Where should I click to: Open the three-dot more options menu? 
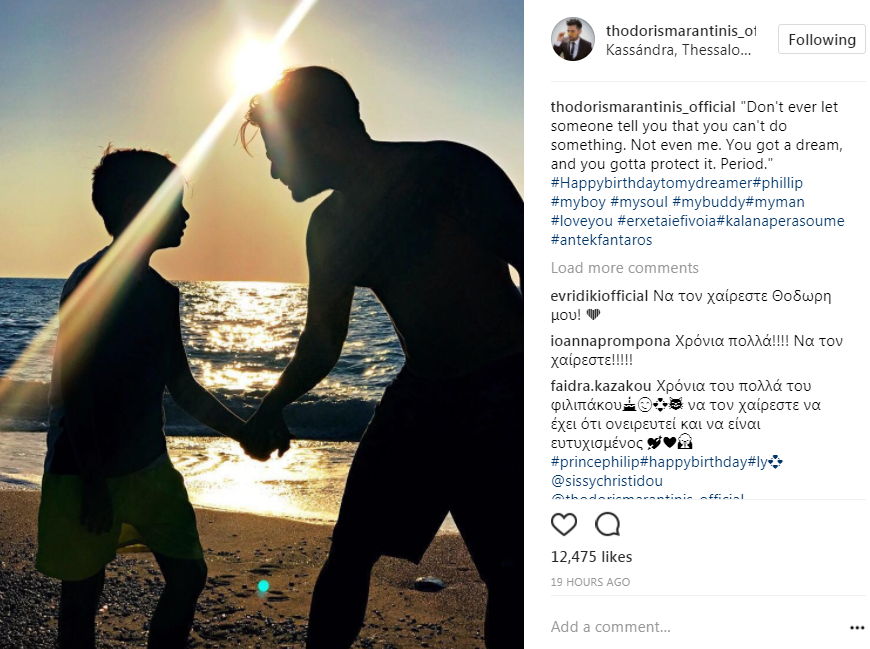pyautogui.click(x=857, y=628)
